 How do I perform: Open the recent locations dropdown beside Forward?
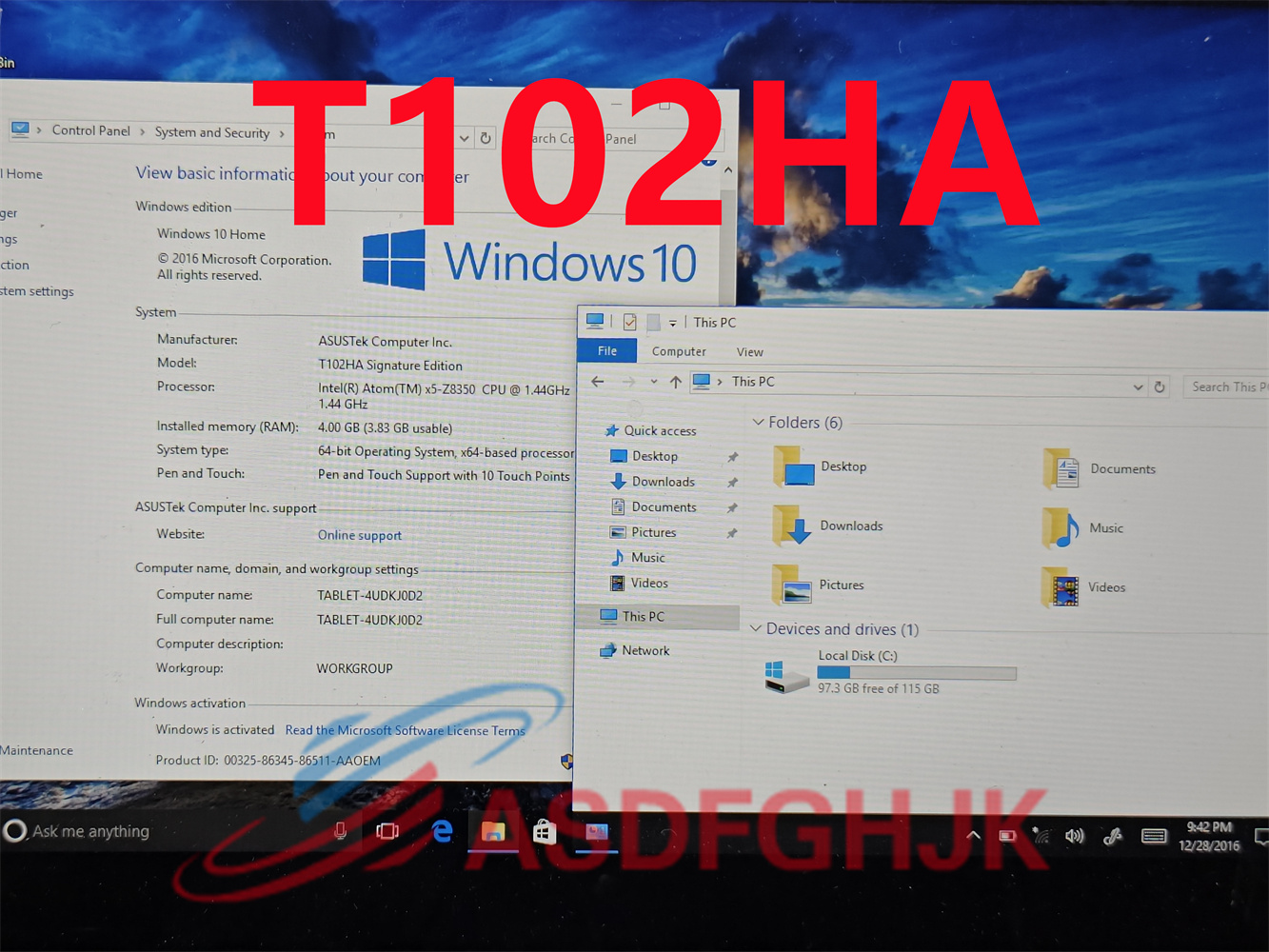click(x=653, y=382)
